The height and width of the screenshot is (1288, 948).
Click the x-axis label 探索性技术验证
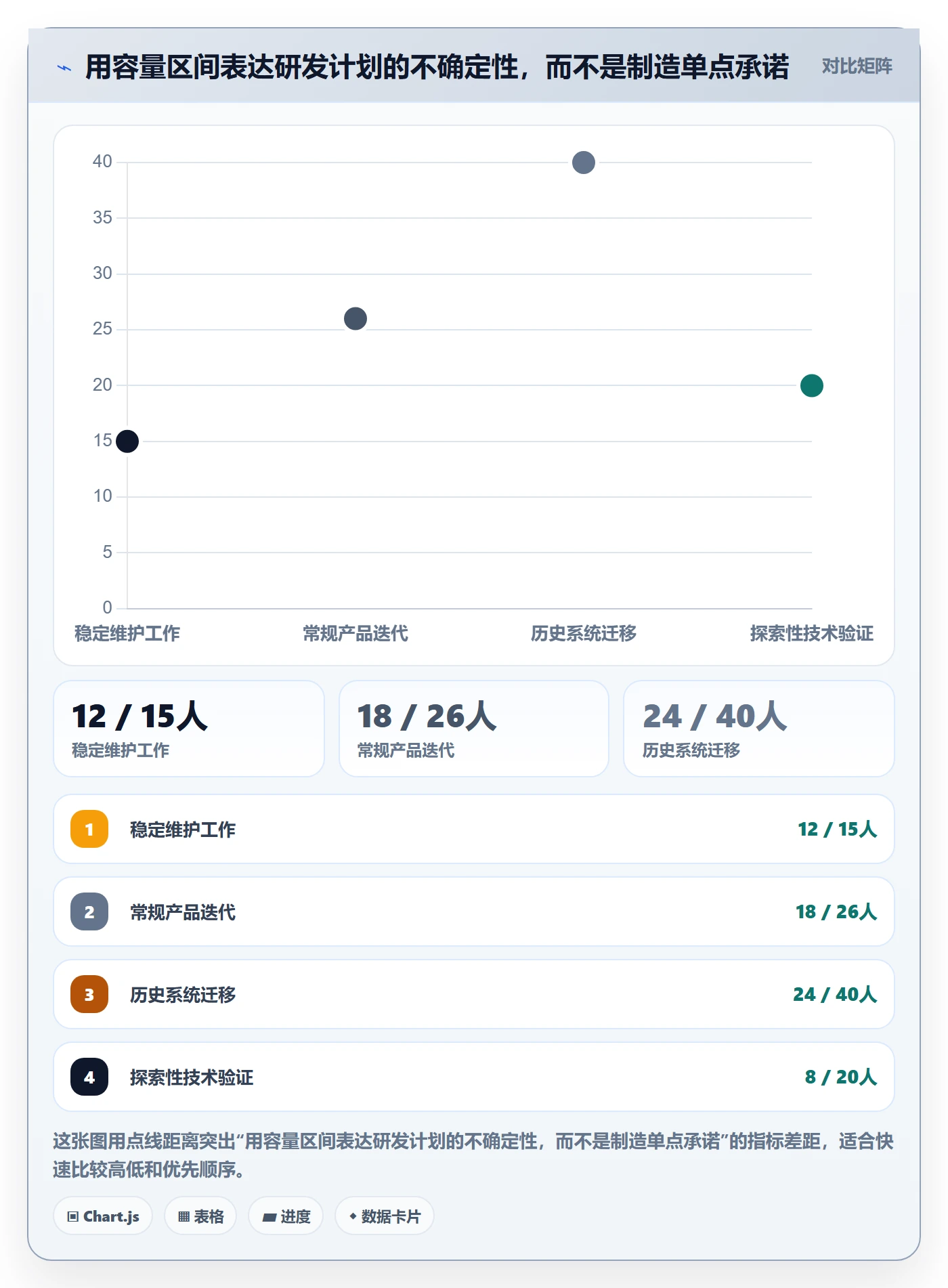812,634
